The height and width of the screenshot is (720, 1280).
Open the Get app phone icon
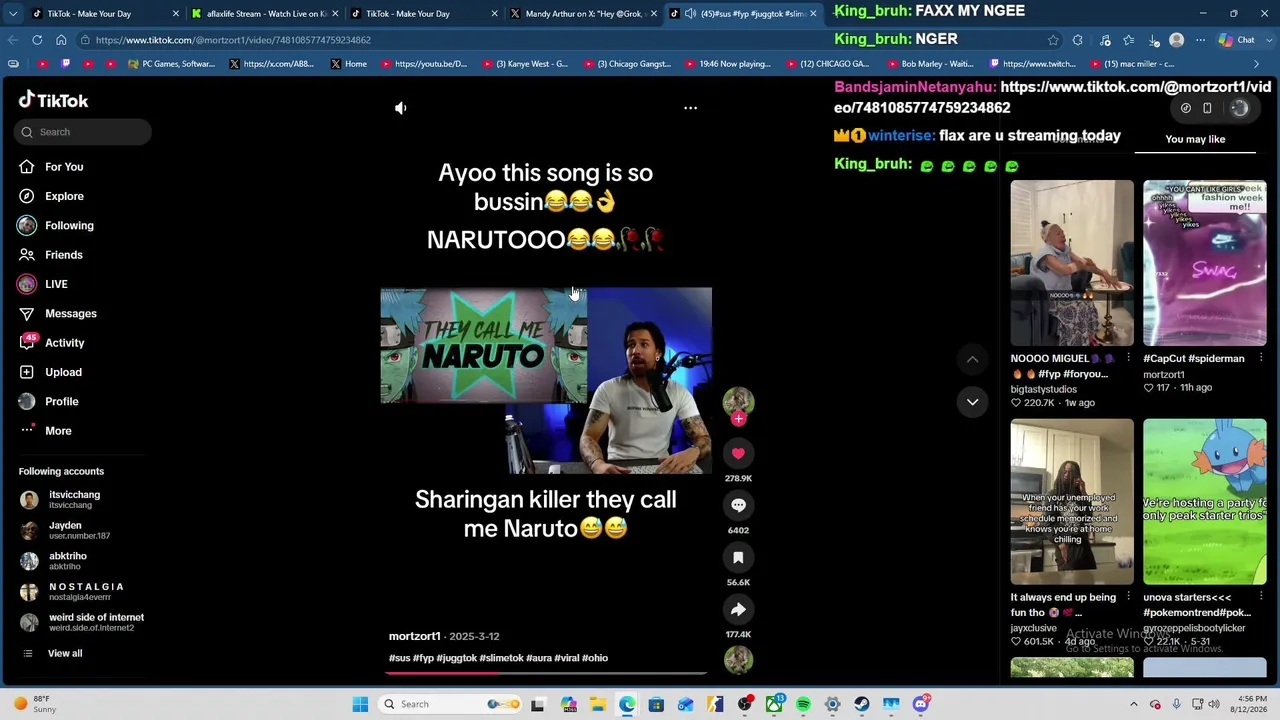point(1207,108)
